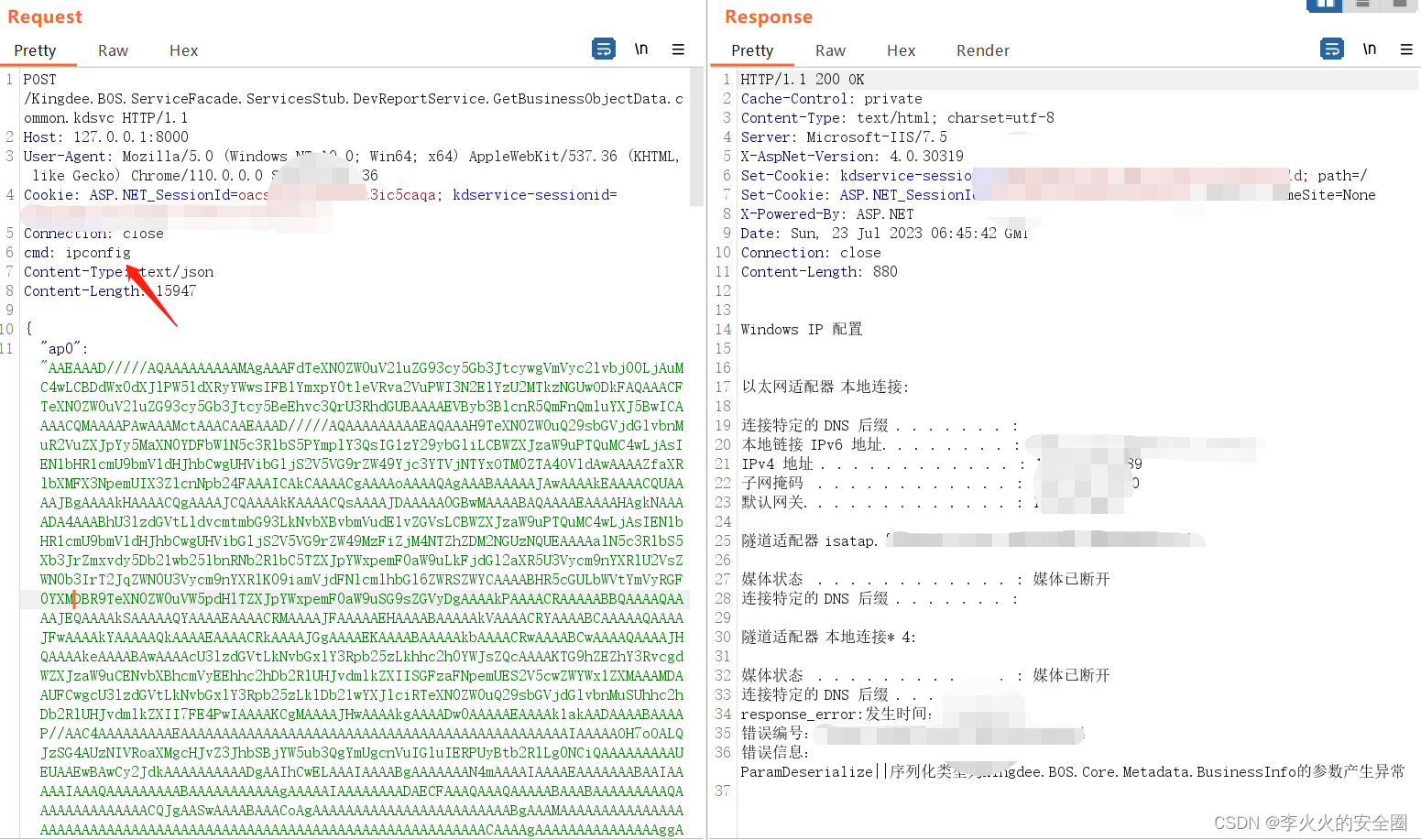The width and height of the screenshot is (1421, 840).
Task: Switch Response view to Hex tab
Action: point(901,50)
